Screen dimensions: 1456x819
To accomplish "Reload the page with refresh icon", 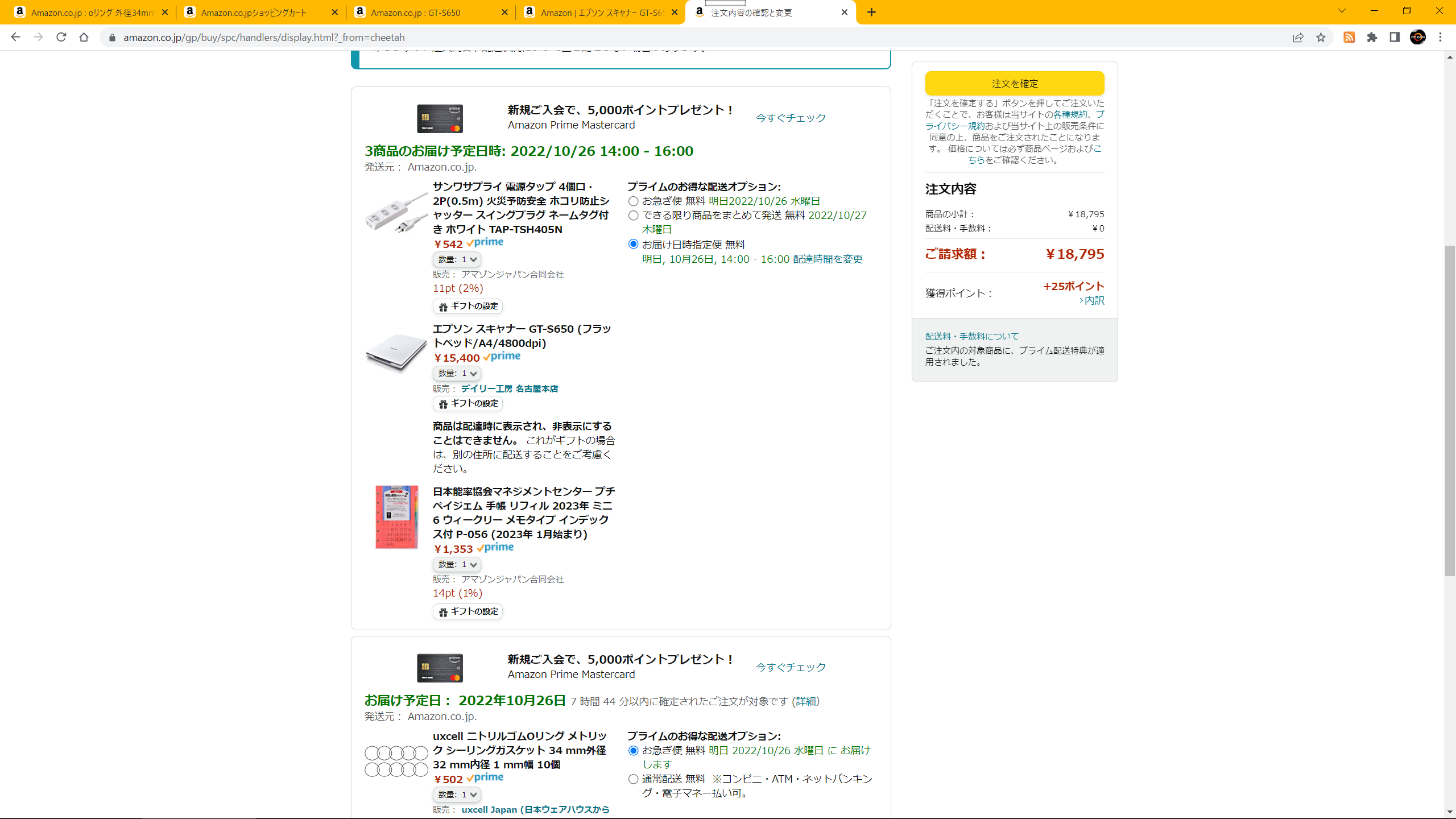I will click(x=61, y=37).
